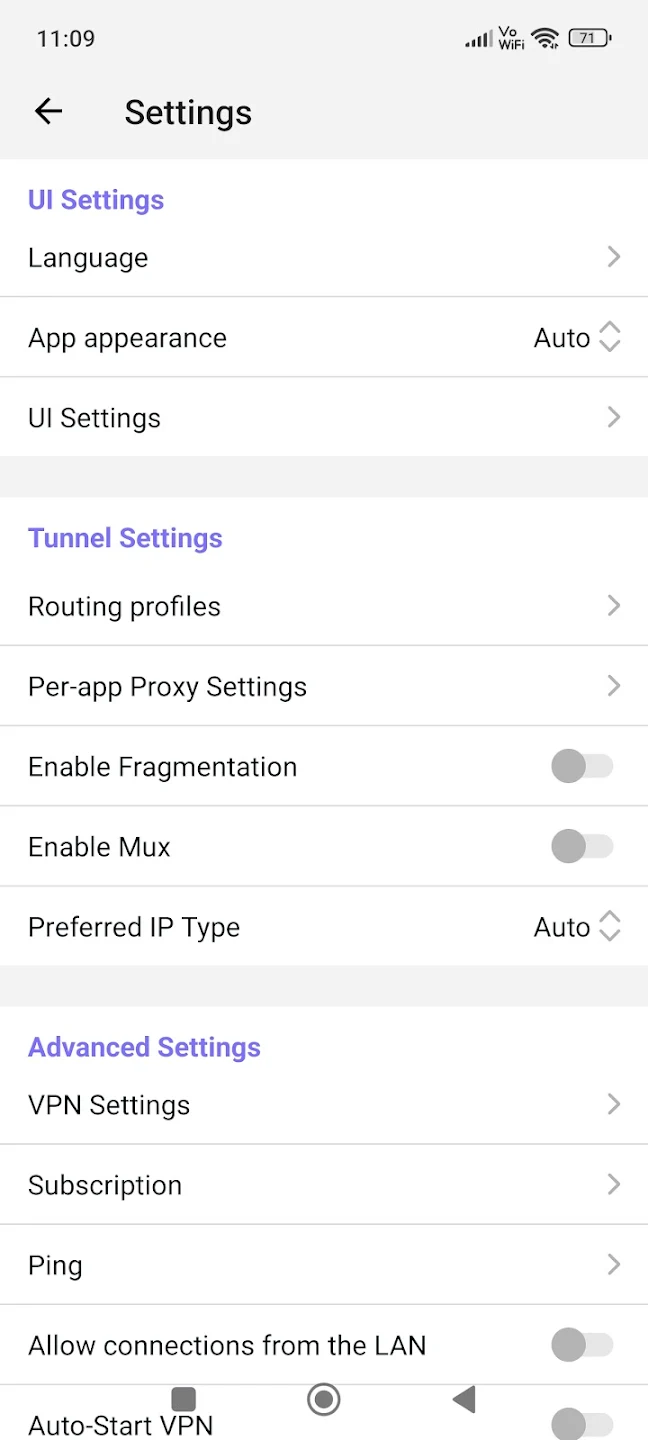The height and width of the screenshot is (1440, 648).
Task: Tap the Tunnel Settings section header
Action: pos(125,538)
